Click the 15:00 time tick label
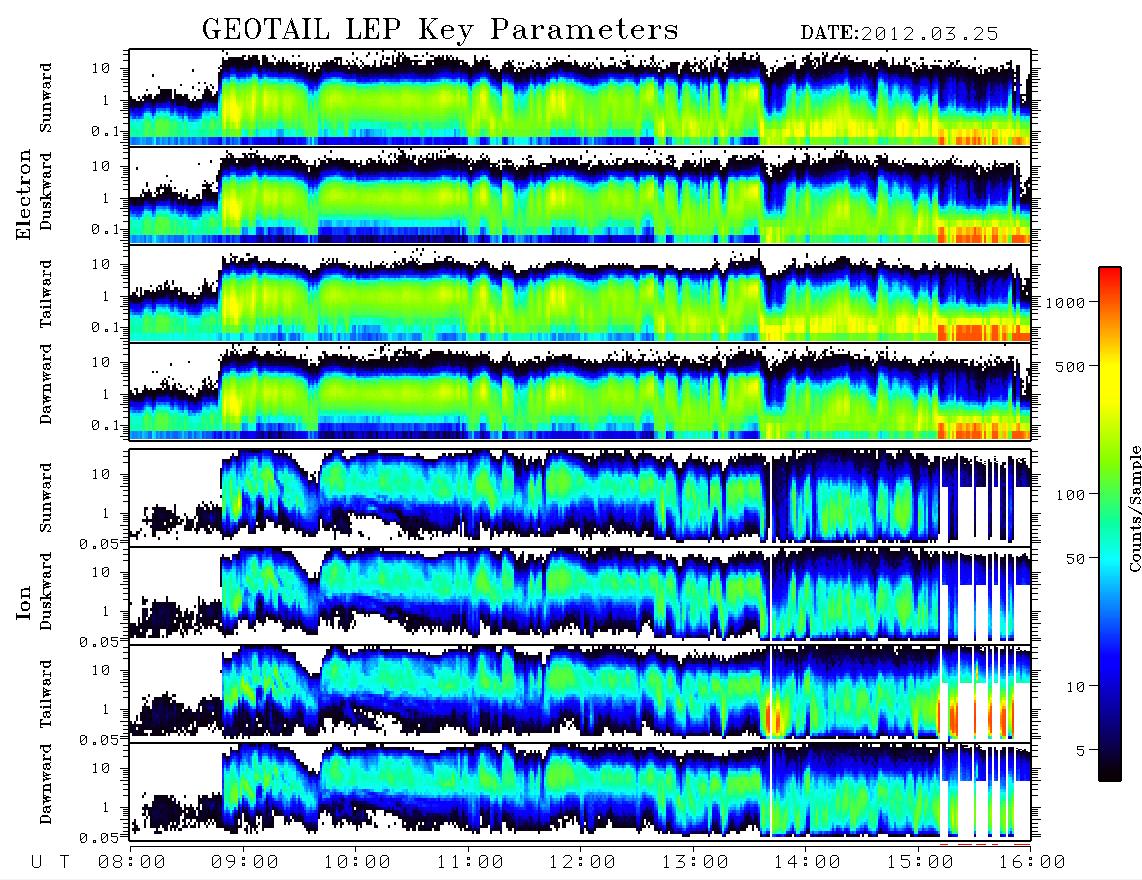This screenshot has height=880, width=1142. tap(921, 863)
